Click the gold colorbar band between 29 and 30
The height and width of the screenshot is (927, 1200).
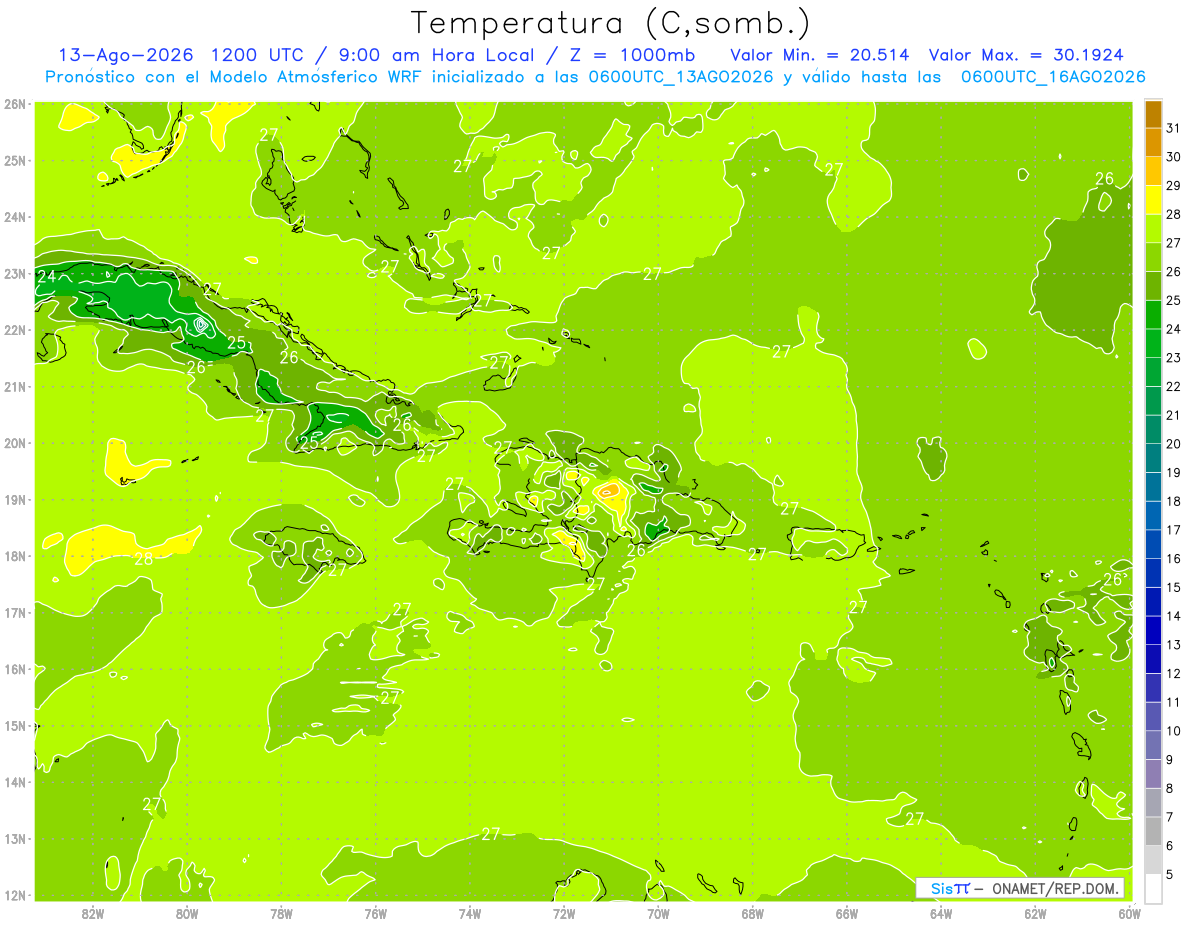[x=1153, y=172]
